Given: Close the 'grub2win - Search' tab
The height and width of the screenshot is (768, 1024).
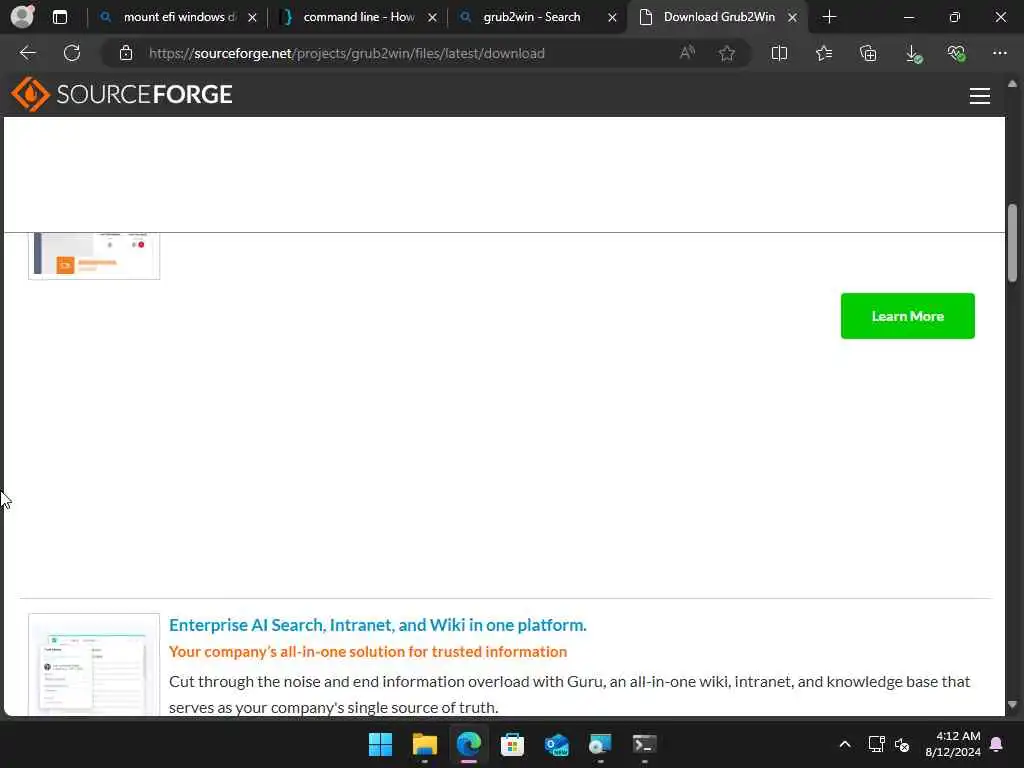Looking at the screenshot, I should [x=612, y=18].
